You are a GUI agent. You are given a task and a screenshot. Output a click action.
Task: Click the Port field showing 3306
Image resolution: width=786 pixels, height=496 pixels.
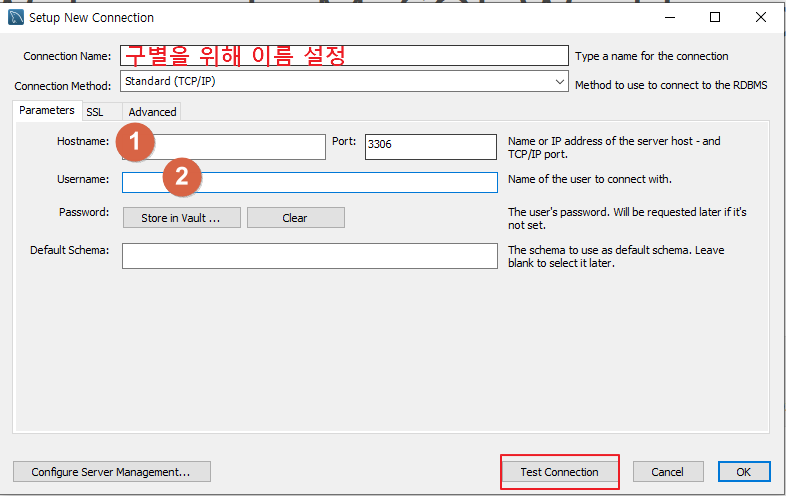click(431, 146)
